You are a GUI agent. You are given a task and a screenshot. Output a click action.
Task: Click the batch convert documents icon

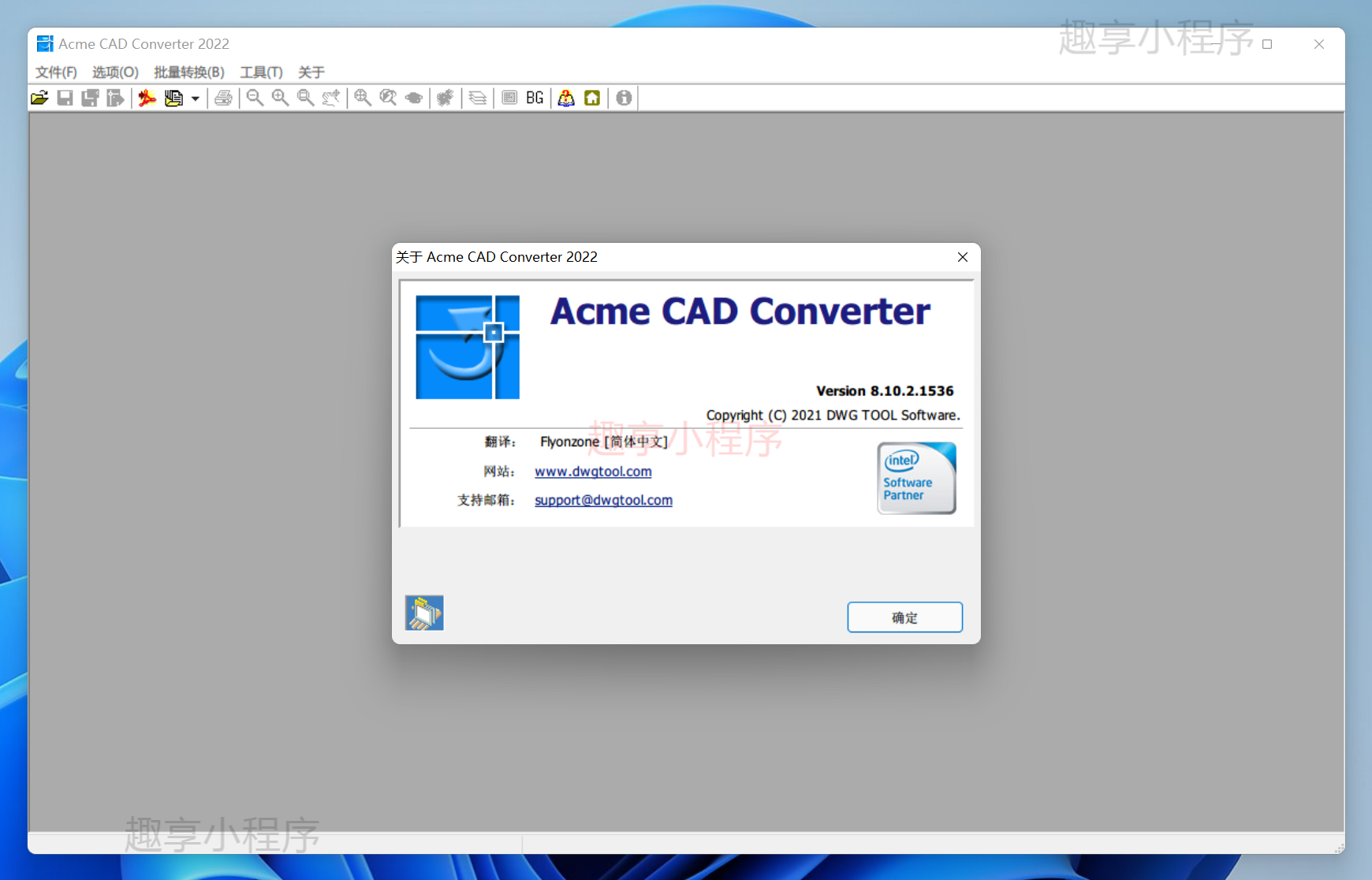click(173, 98)
